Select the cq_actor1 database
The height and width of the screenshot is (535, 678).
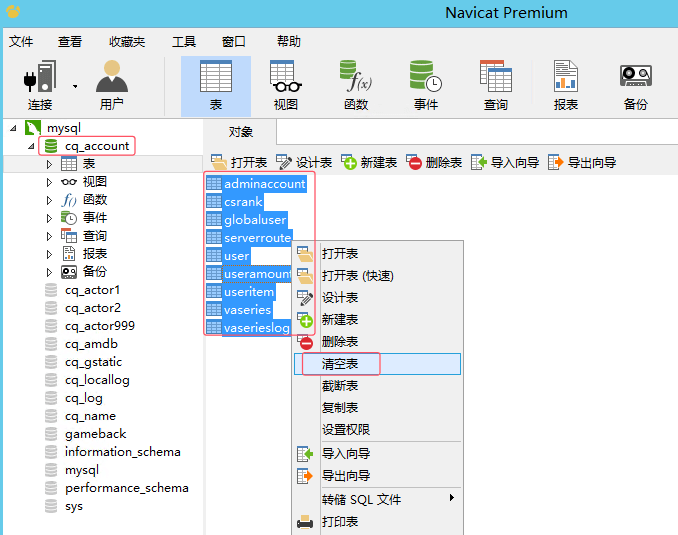coord(82,290)
